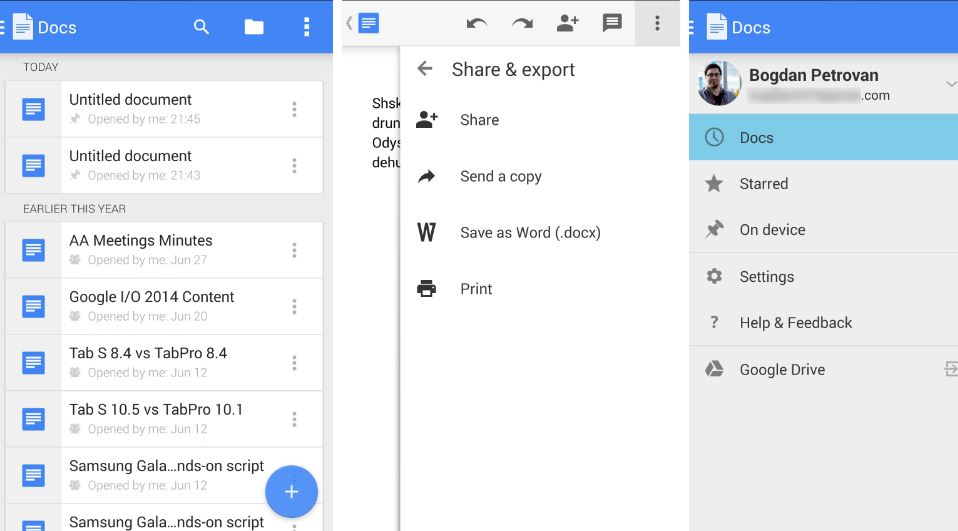Image resolution: width=958 pixels, height=531 pixels.
Task: Open options for Untitled document opened 21:43
Action: click(294, 166)
